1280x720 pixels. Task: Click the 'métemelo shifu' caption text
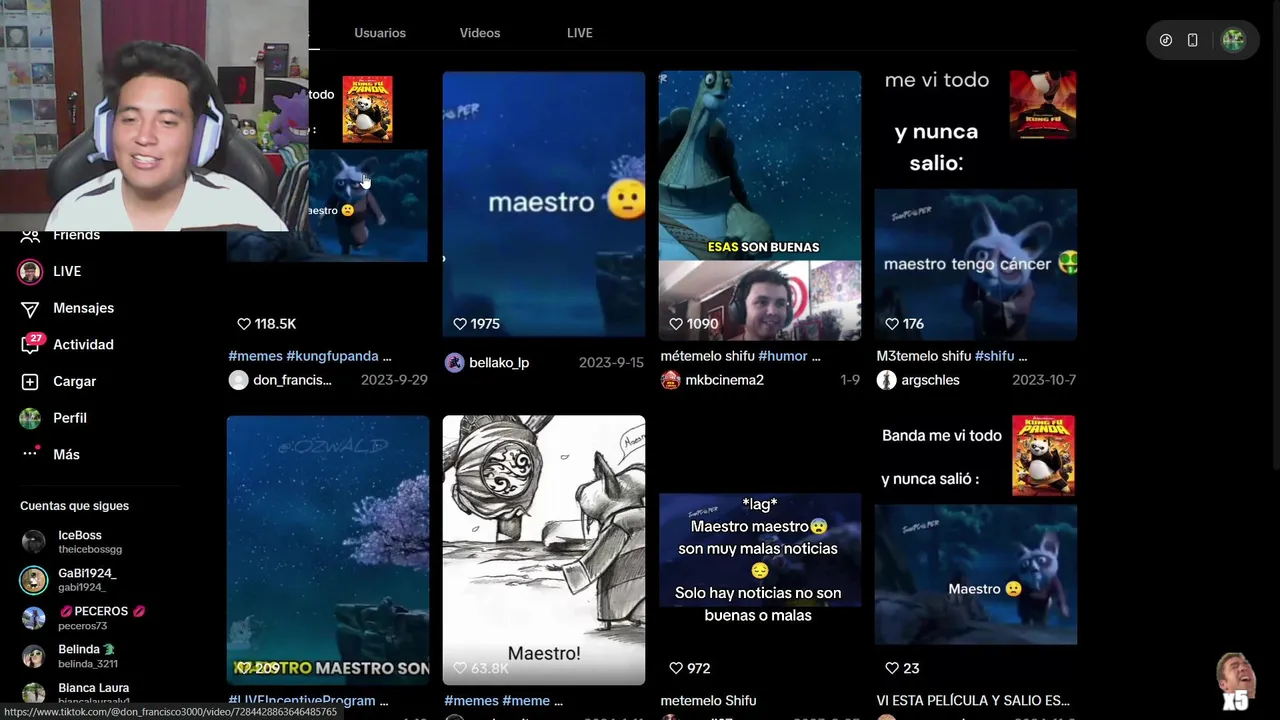(707, 356)
